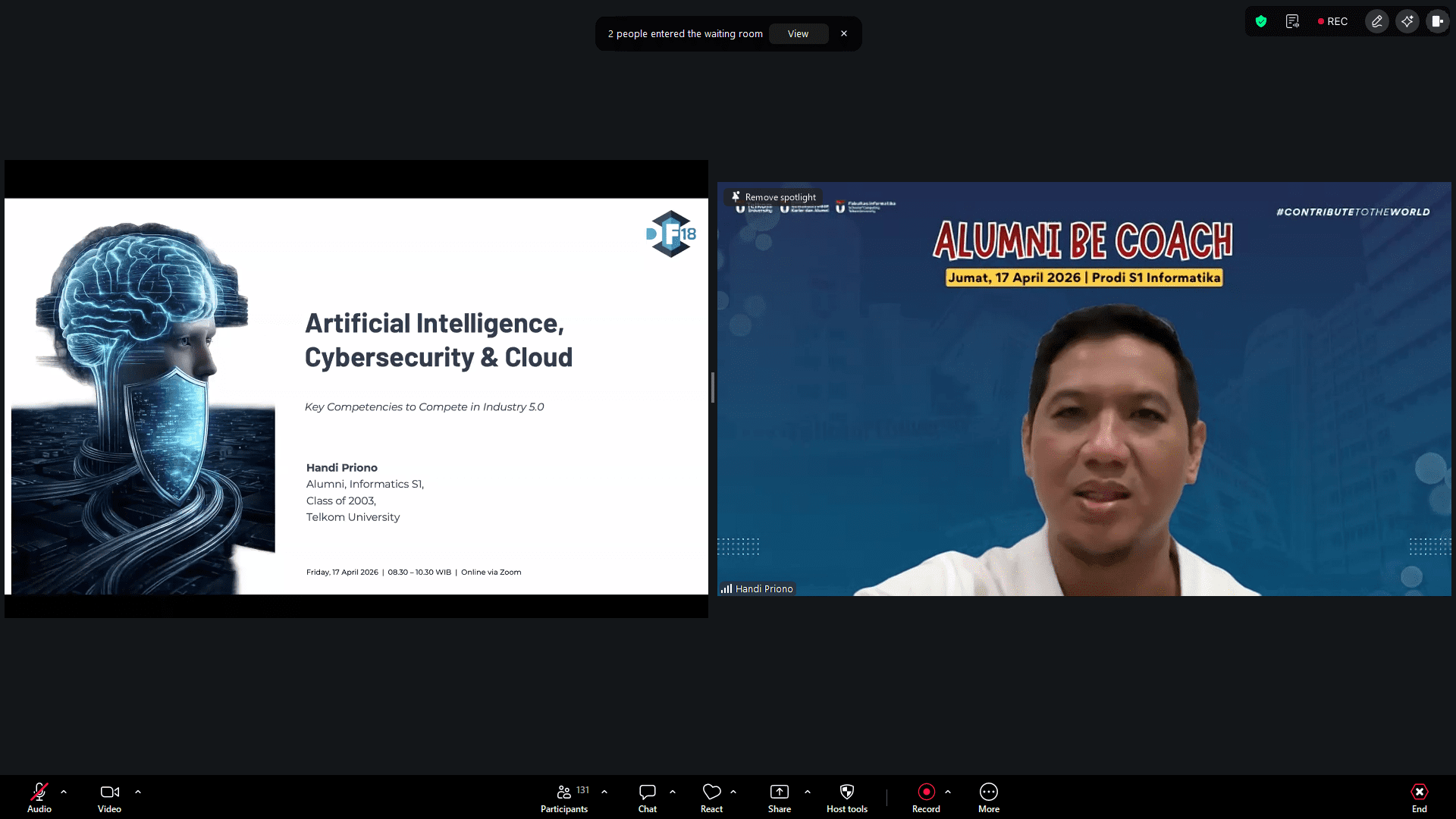
Task: Expand the Participants options arrow
Action: 604,792
